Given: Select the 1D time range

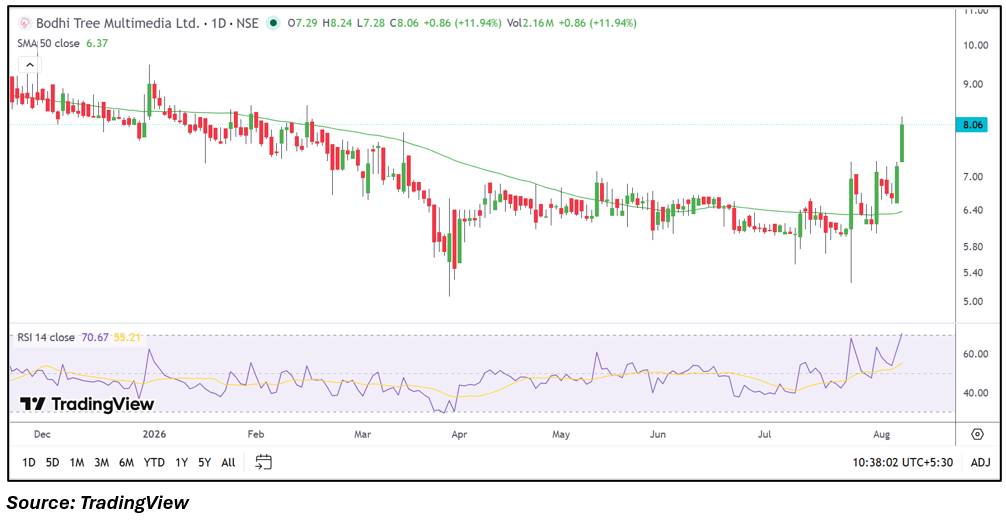Looking at the screenshot, I should pyautogui.click(x=29, y=462).
